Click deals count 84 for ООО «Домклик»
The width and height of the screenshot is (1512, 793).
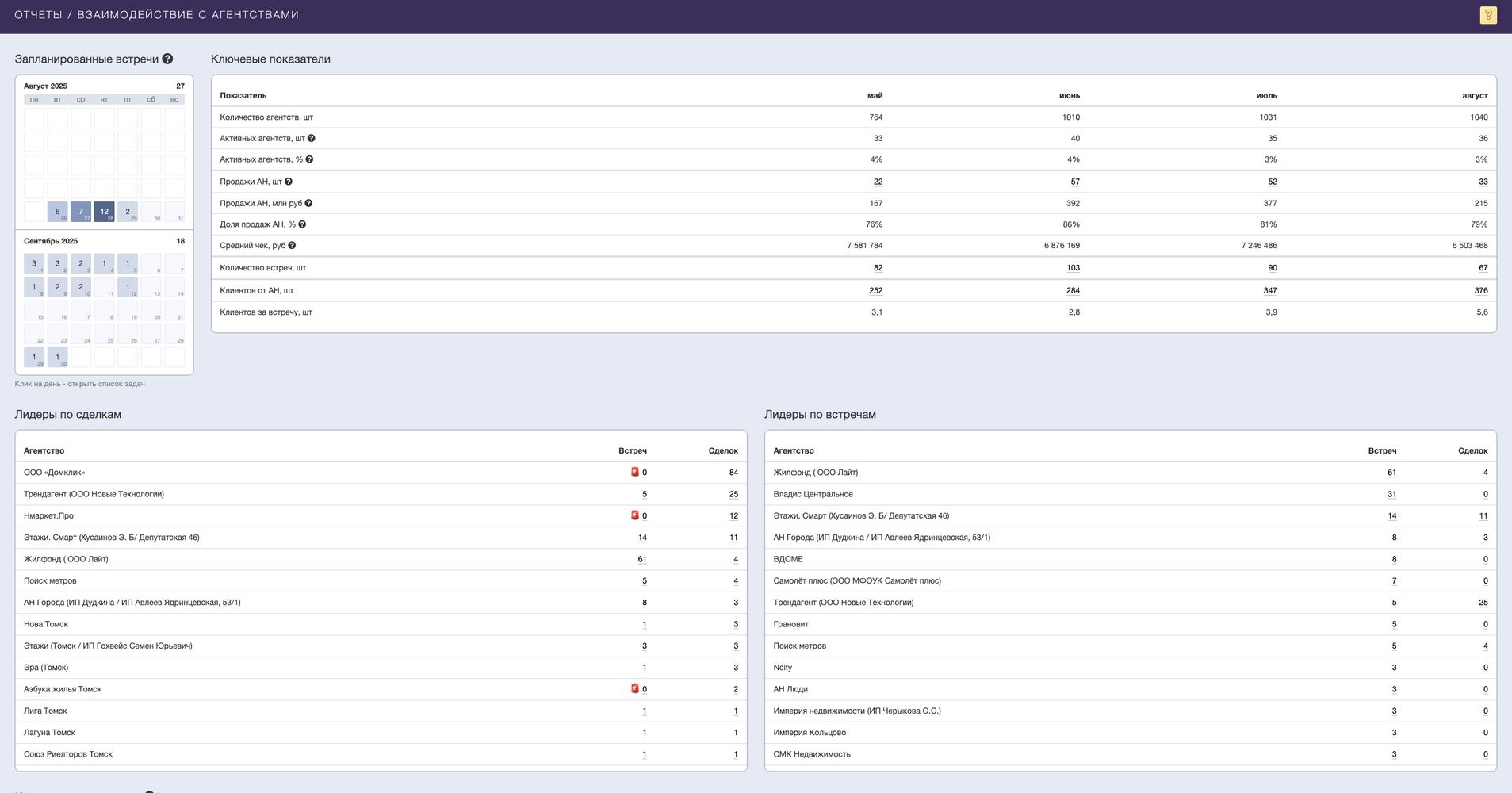point(733,473)
